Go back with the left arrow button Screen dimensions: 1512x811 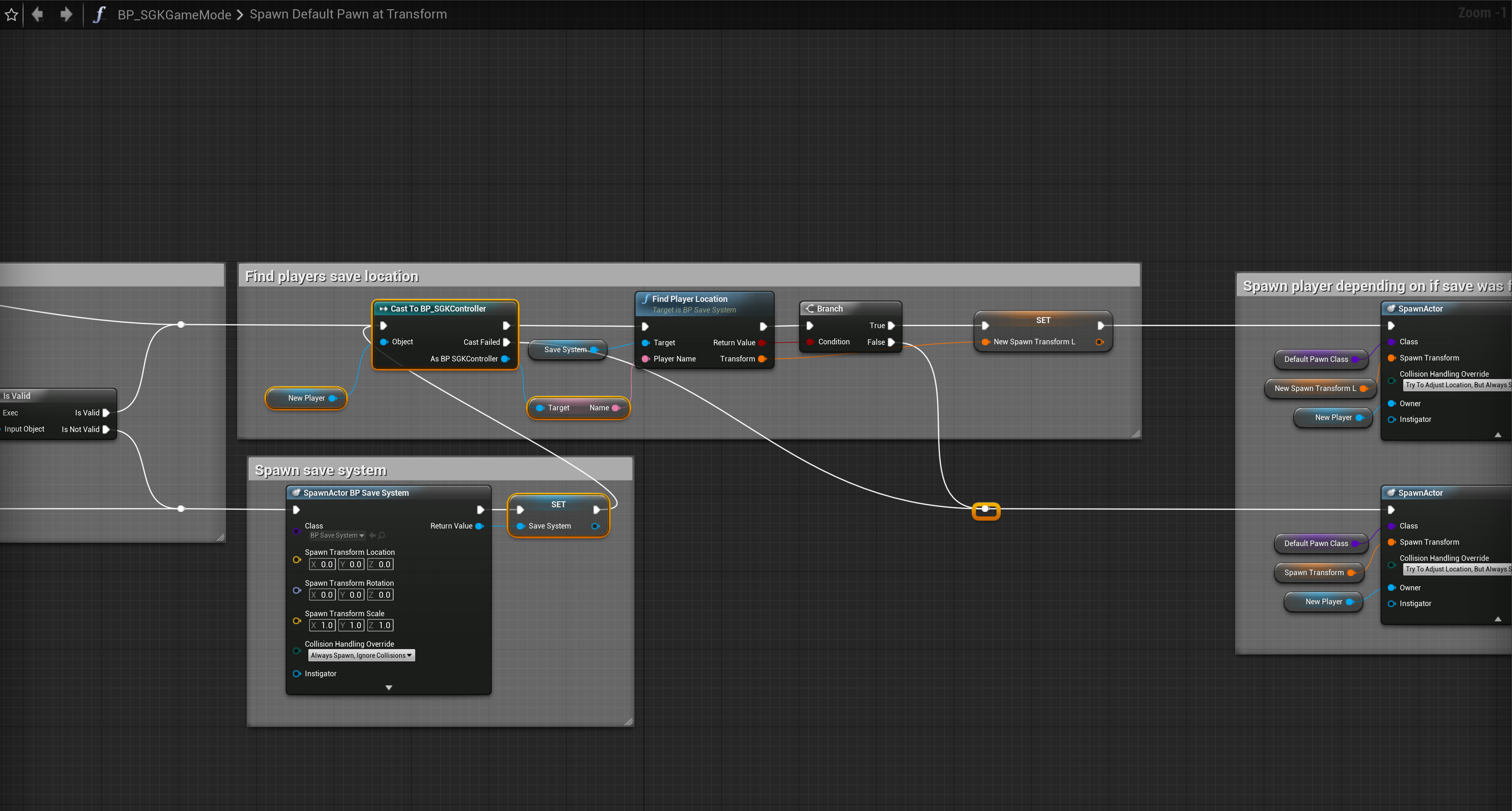pos(37,14)
